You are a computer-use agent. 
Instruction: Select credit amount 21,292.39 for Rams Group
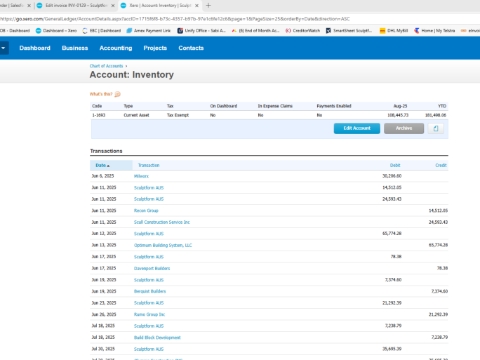(438, 314)
